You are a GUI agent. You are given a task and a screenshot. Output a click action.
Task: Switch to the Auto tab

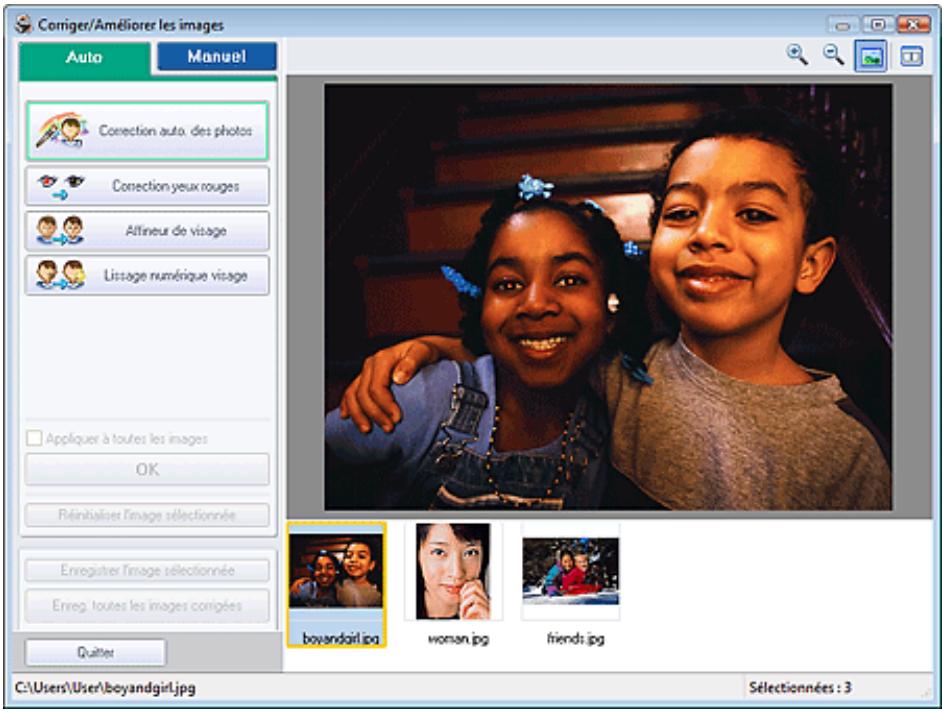pos(84,58)
